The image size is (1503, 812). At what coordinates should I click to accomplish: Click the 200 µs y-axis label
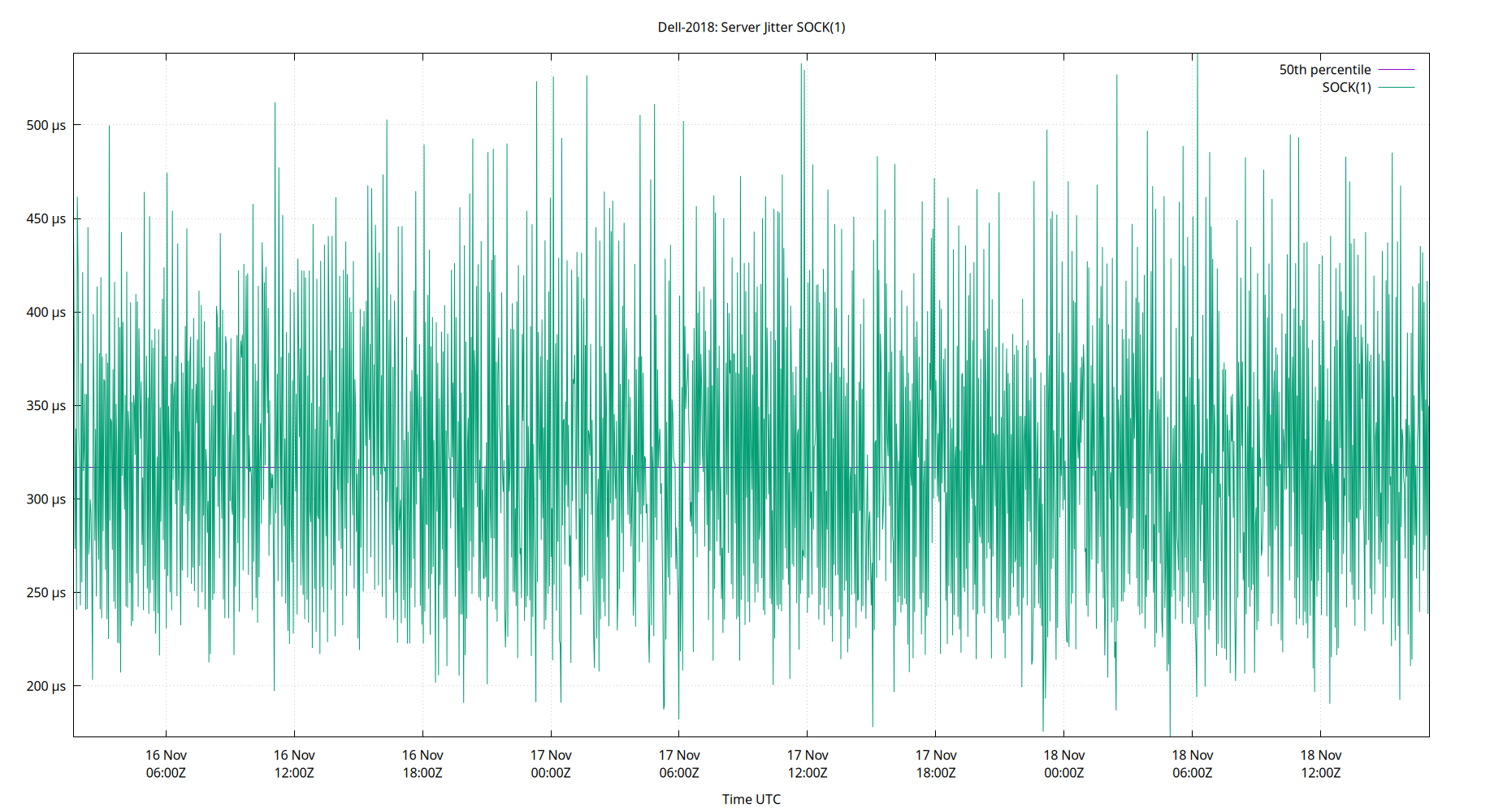(x=46, y=686)
